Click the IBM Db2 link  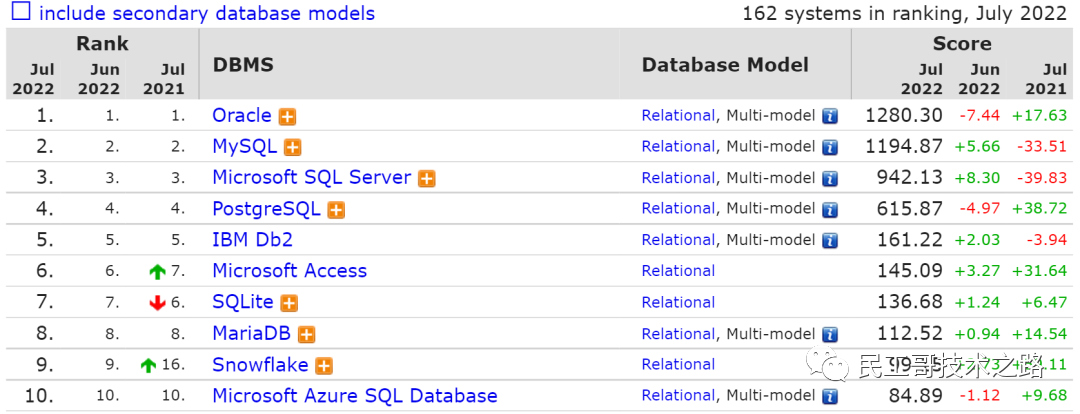click(252, 240)
